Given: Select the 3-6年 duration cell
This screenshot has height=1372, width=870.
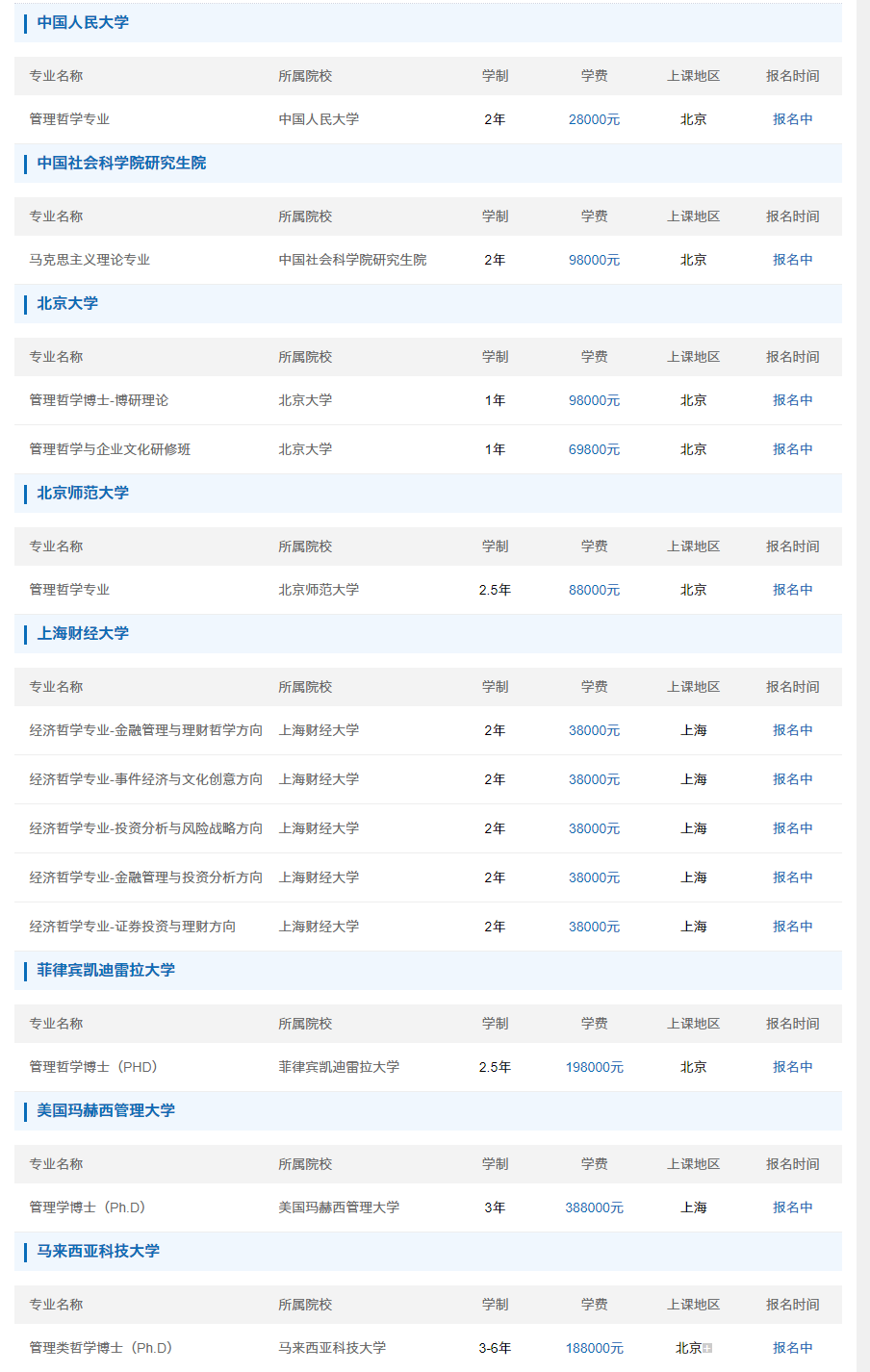Looking at the screenshot, I should coord(495,1348).
